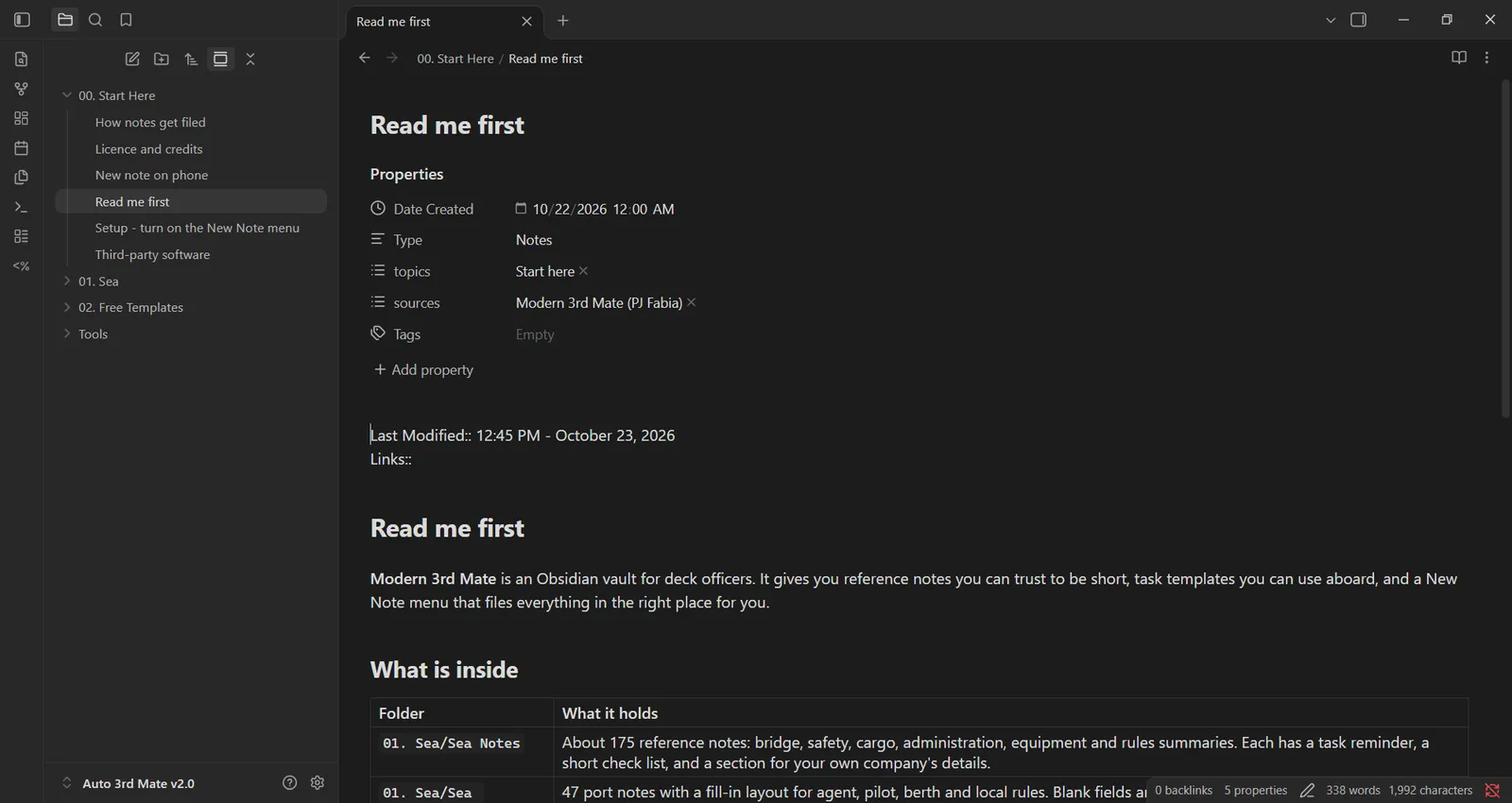The width and height of the screenshot is (1512, 803).
Task: Open the more options menu for note
Action: click(x=1486, y=58)
